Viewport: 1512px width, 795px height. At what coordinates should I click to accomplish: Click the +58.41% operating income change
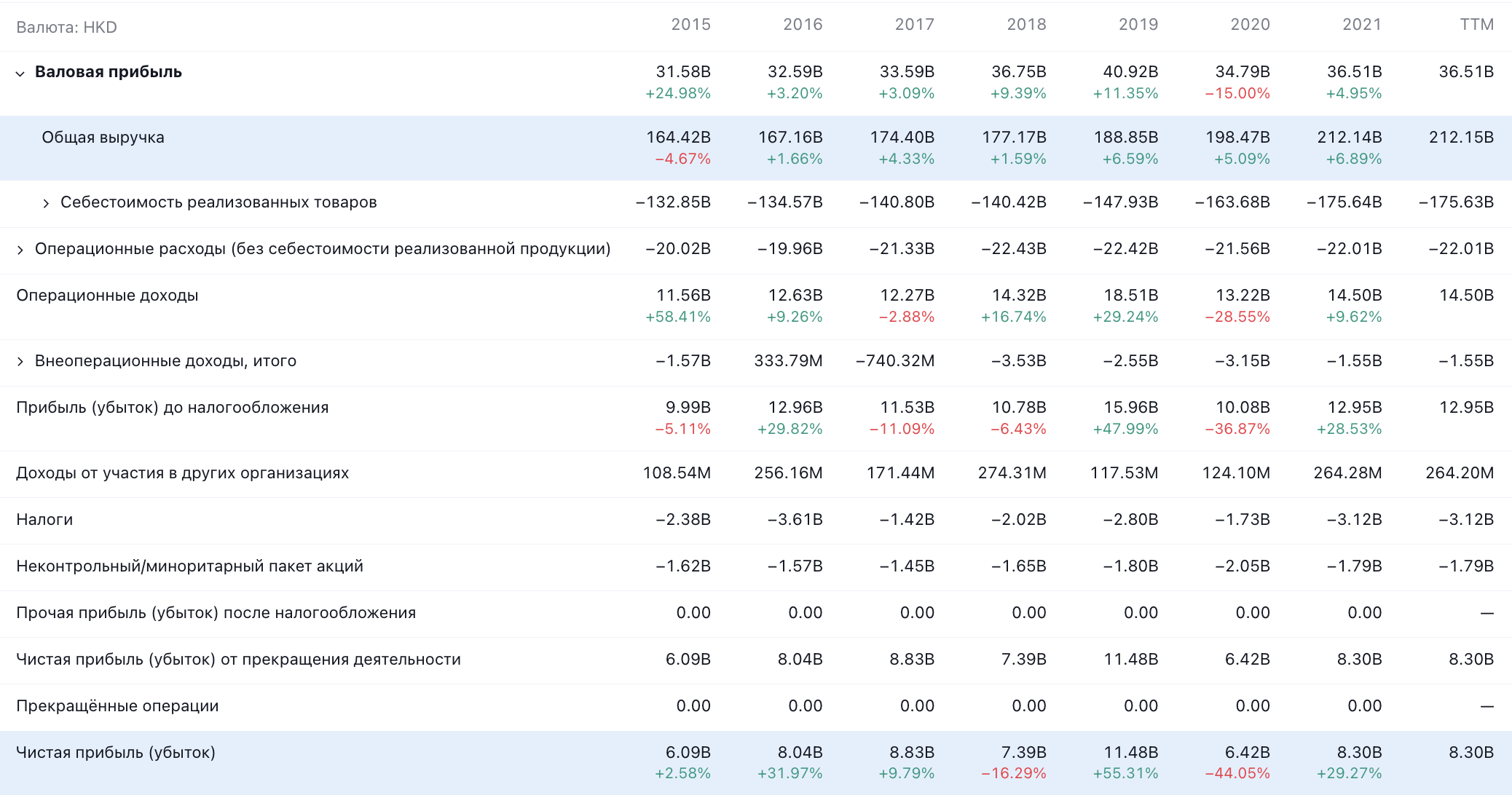[x=678, y=317]
